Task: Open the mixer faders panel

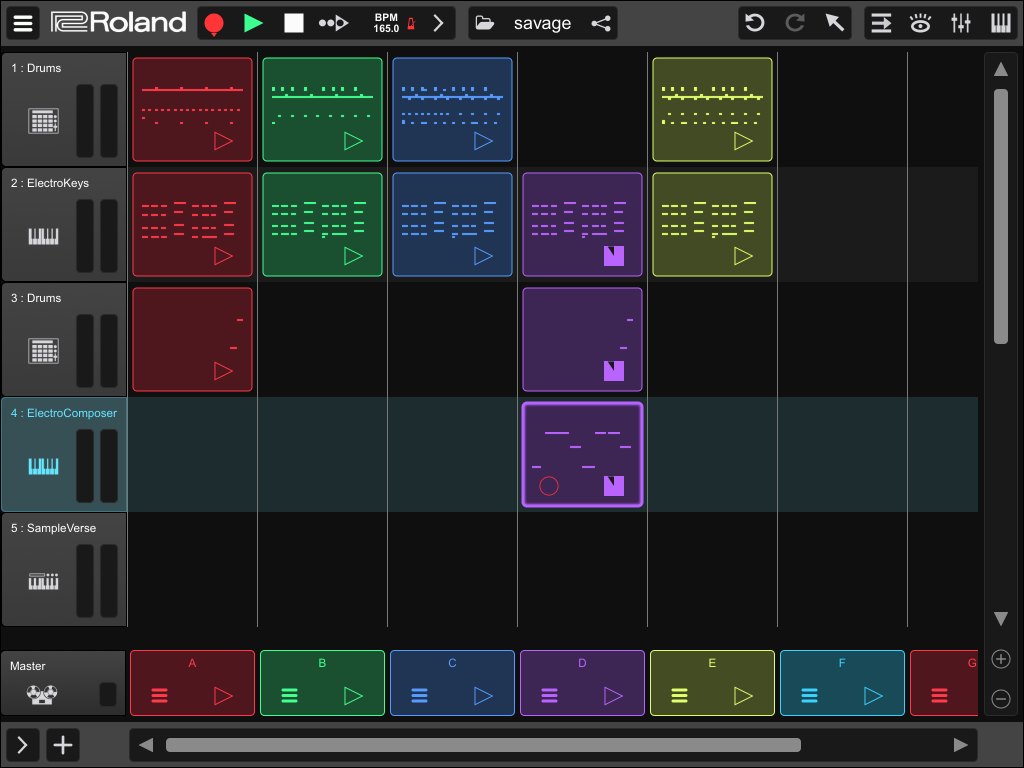Action: (961, 24)
